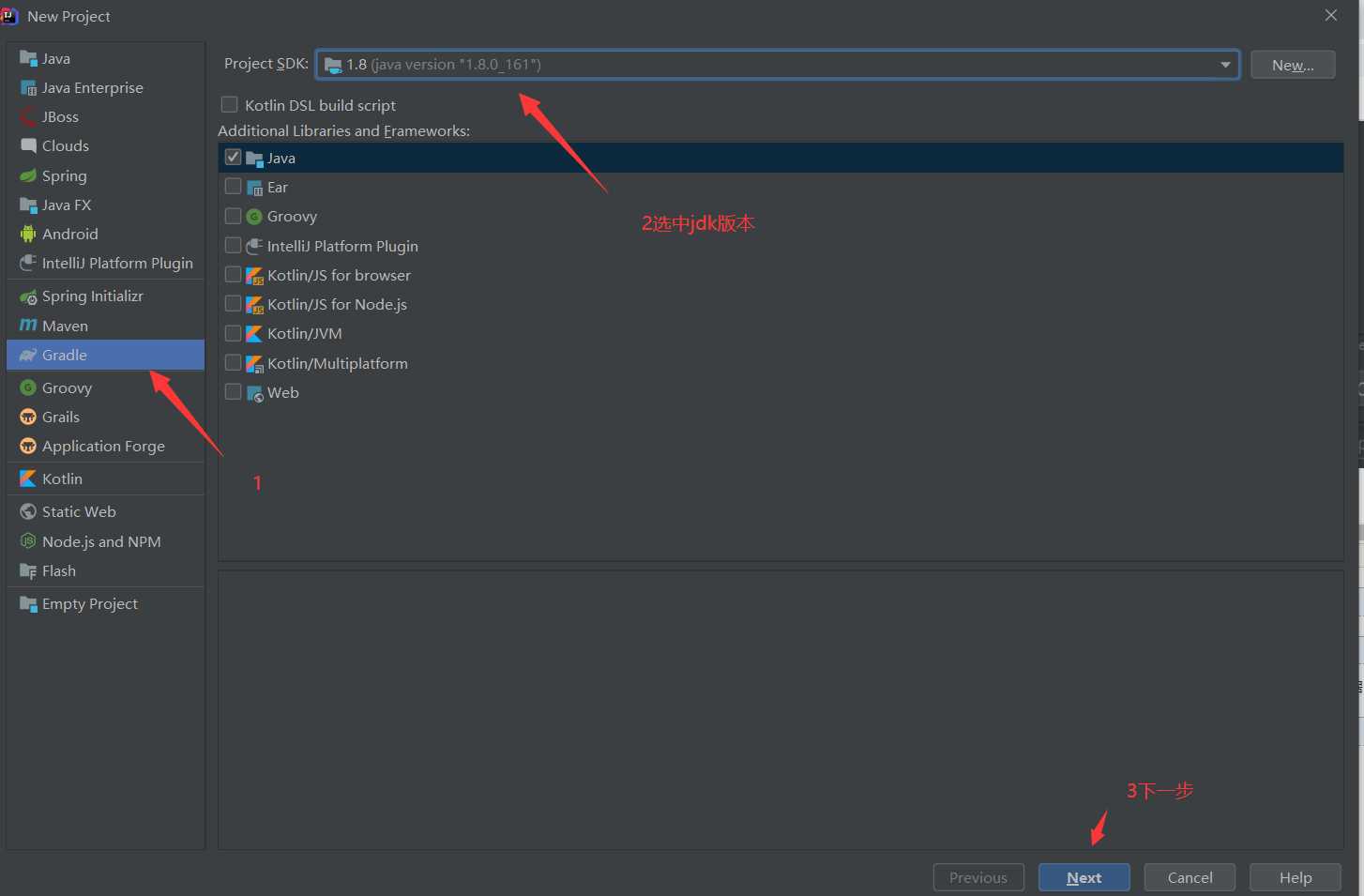
Task: Select Java Enterprise project type label
Action: (93, 87)
